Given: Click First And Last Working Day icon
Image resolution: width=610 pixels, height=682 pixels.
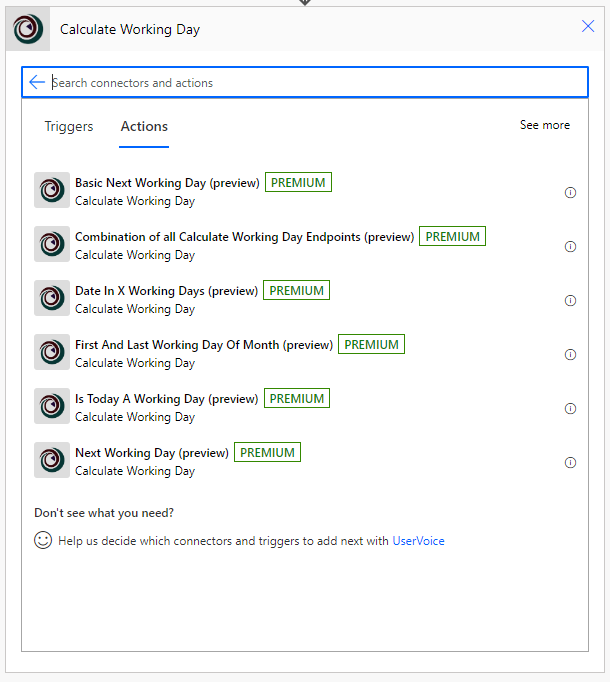Looking at the screenshot, I should pyautogui.click(x=52, y=352).
